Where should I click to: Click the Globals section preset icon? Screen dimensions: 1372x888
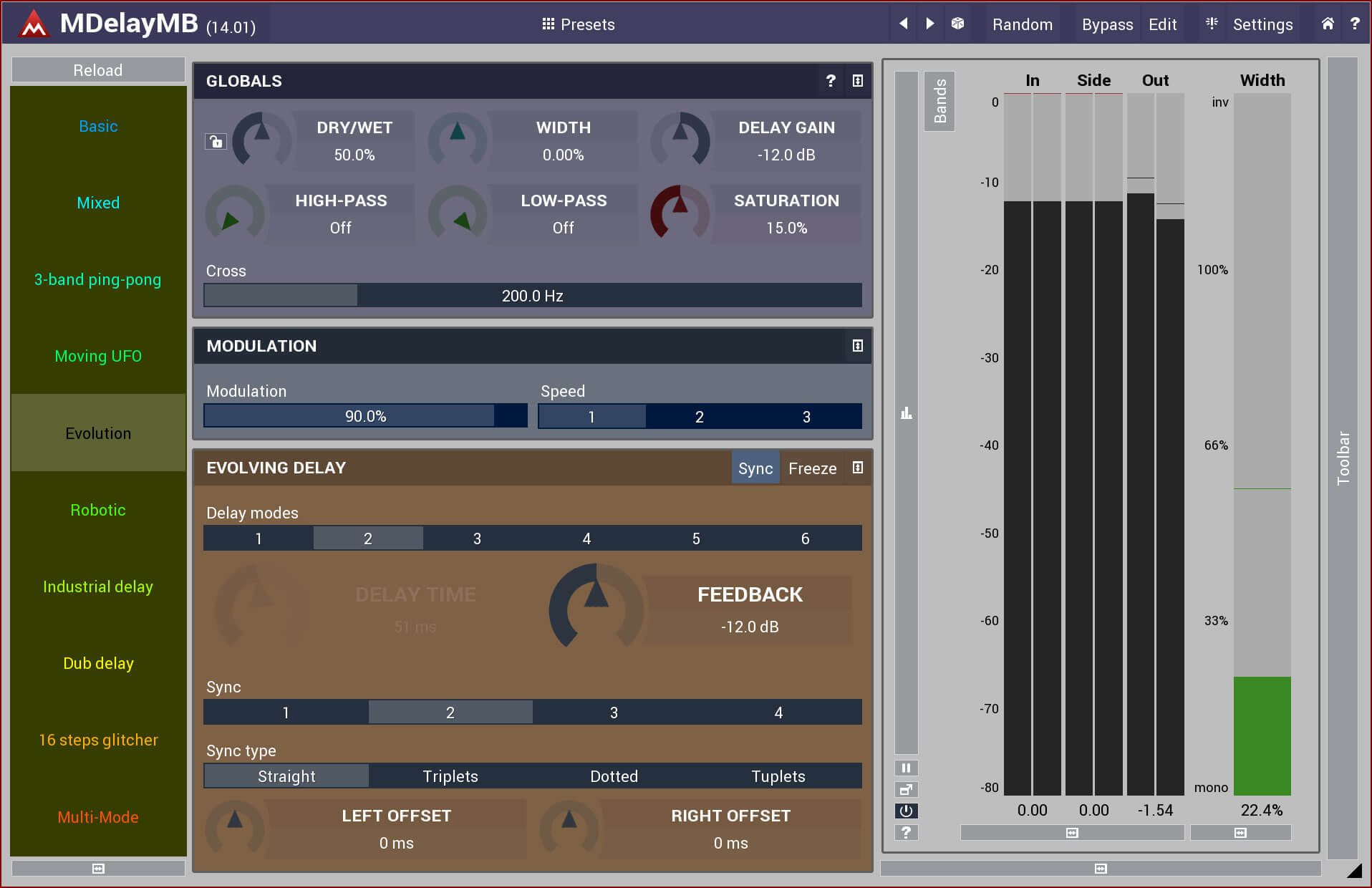tap(858, 81)
